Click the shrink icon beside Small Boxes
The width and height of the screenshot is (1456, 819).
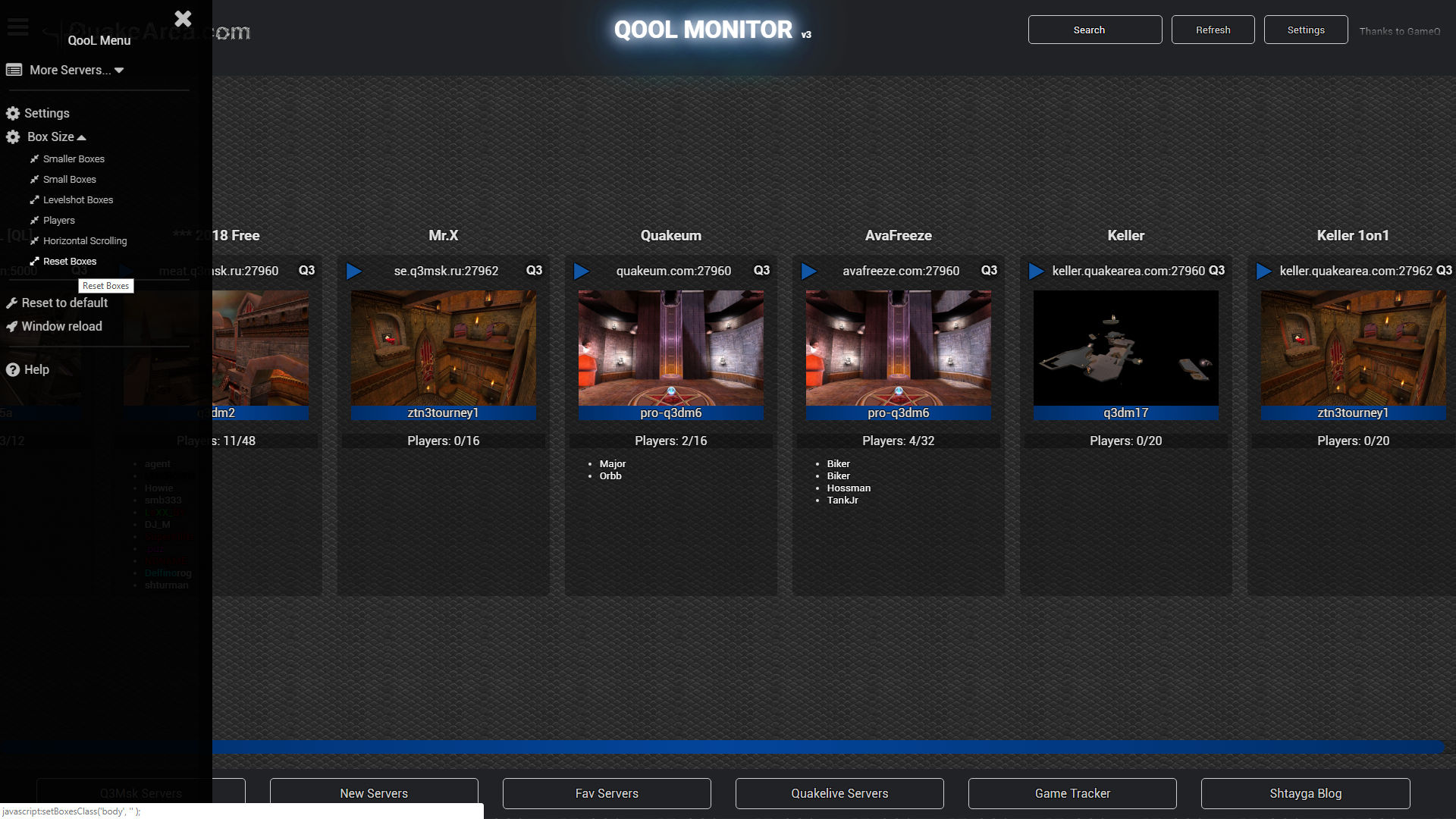pyautogui.click(x=34, y=179)
